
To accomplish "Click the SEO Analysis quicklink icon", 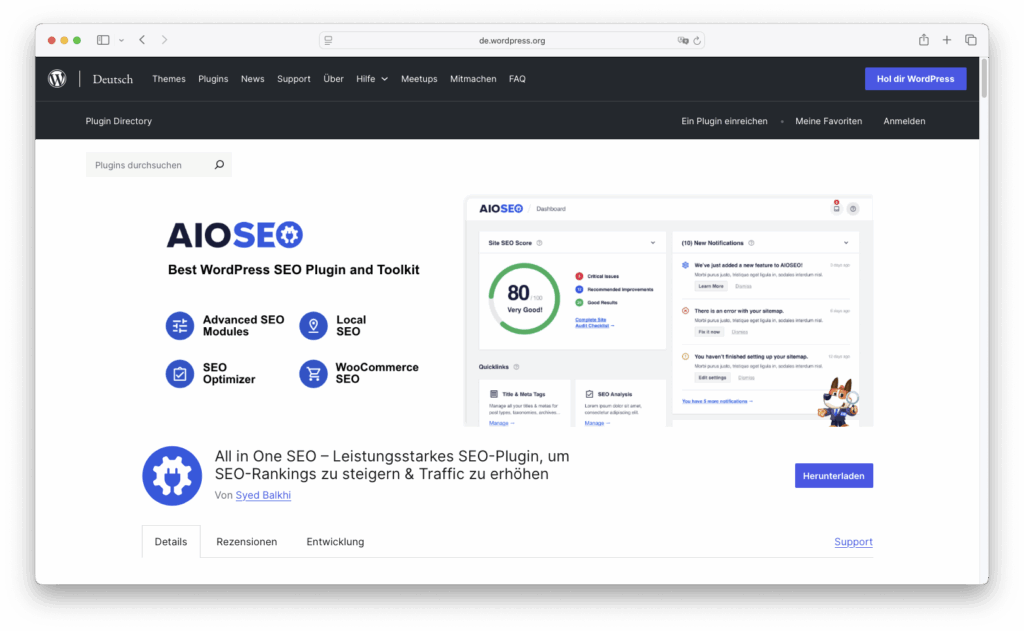I will 589,394.
